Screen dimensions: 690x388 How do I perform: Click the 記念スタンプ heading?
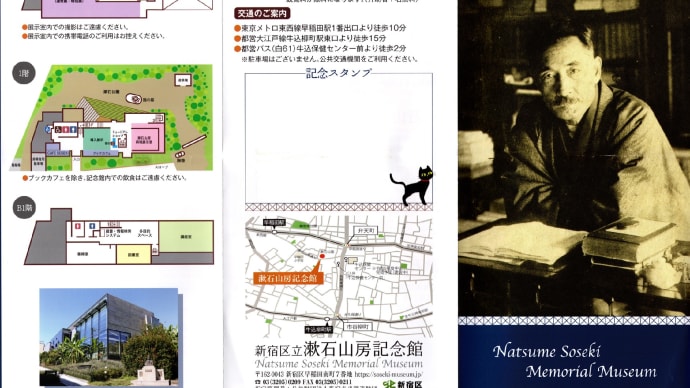339,73
